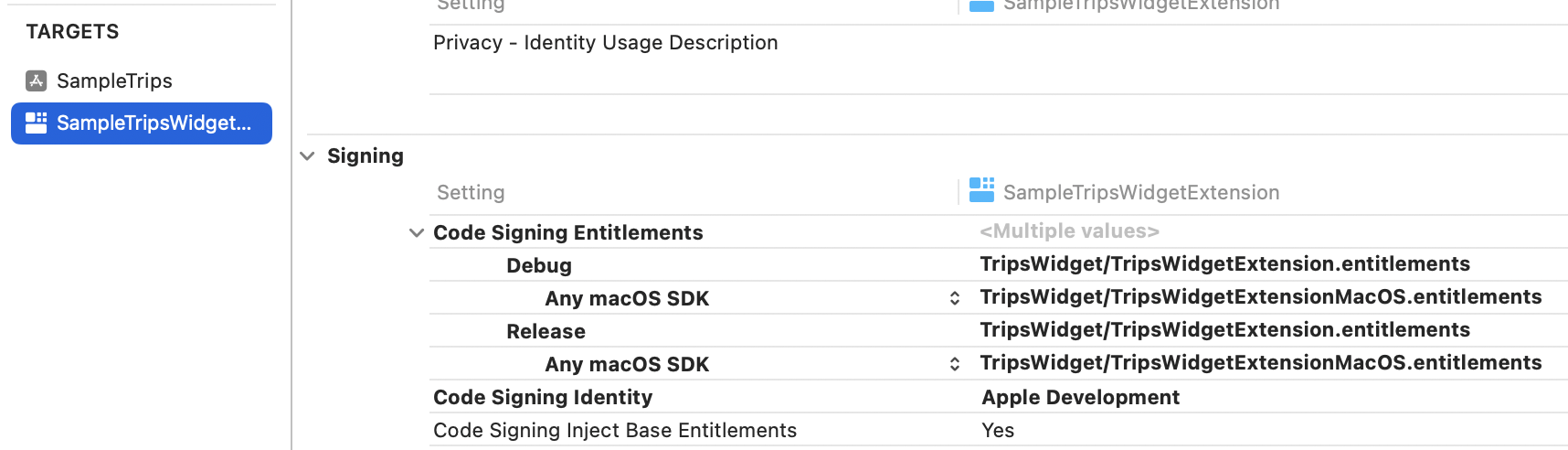Image resolution: width=1568 pixels, height=450 pixels.
Task: Click the <Multiple values> placeholder
Action: coord(1069,231)
